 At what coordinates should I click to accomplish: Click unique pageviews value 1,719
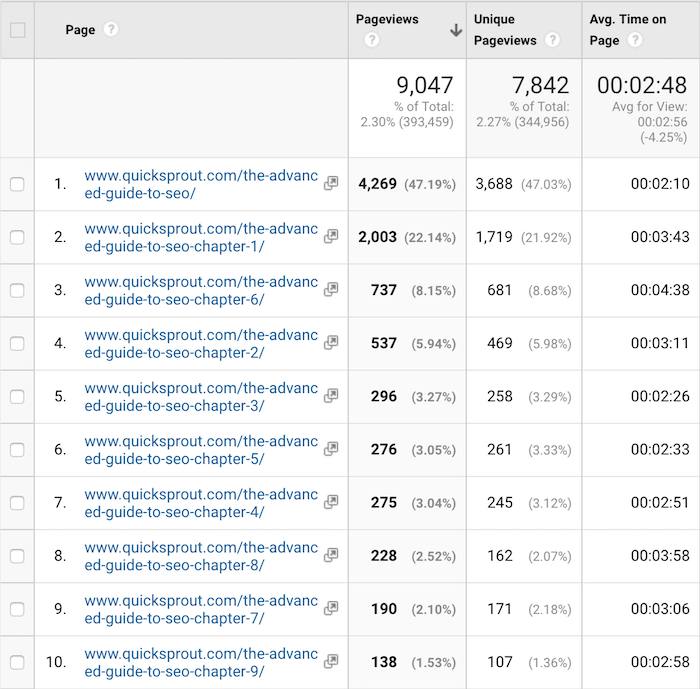[x=494, y=237]
